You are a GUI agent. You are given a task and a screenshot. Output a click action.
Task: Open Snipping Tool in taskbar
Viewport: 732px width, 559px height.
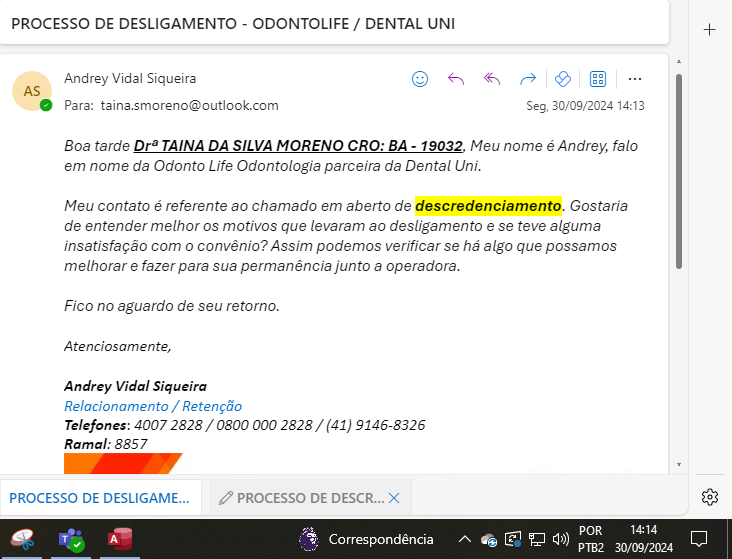(x=22, y=539)
